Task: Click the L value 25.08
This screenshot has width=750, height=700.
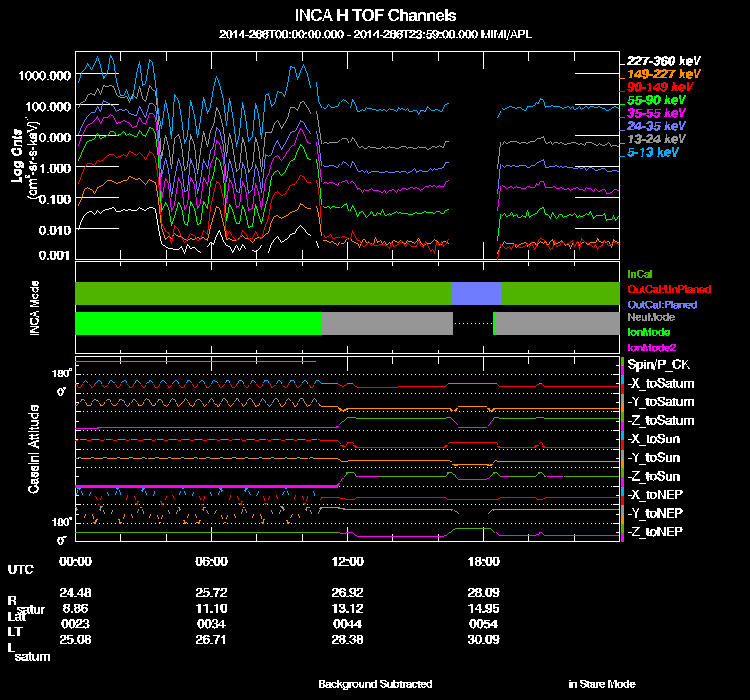Action: [x=75, y=640]
